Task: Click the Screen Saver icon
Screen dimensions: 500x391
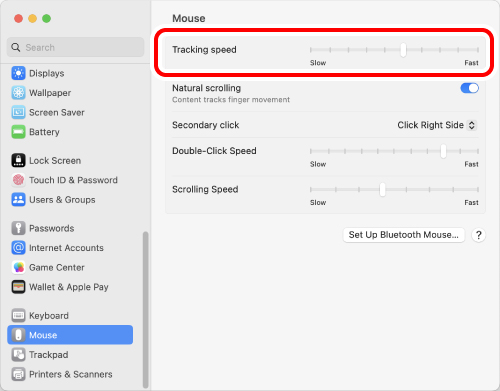Action: point(18,112)
